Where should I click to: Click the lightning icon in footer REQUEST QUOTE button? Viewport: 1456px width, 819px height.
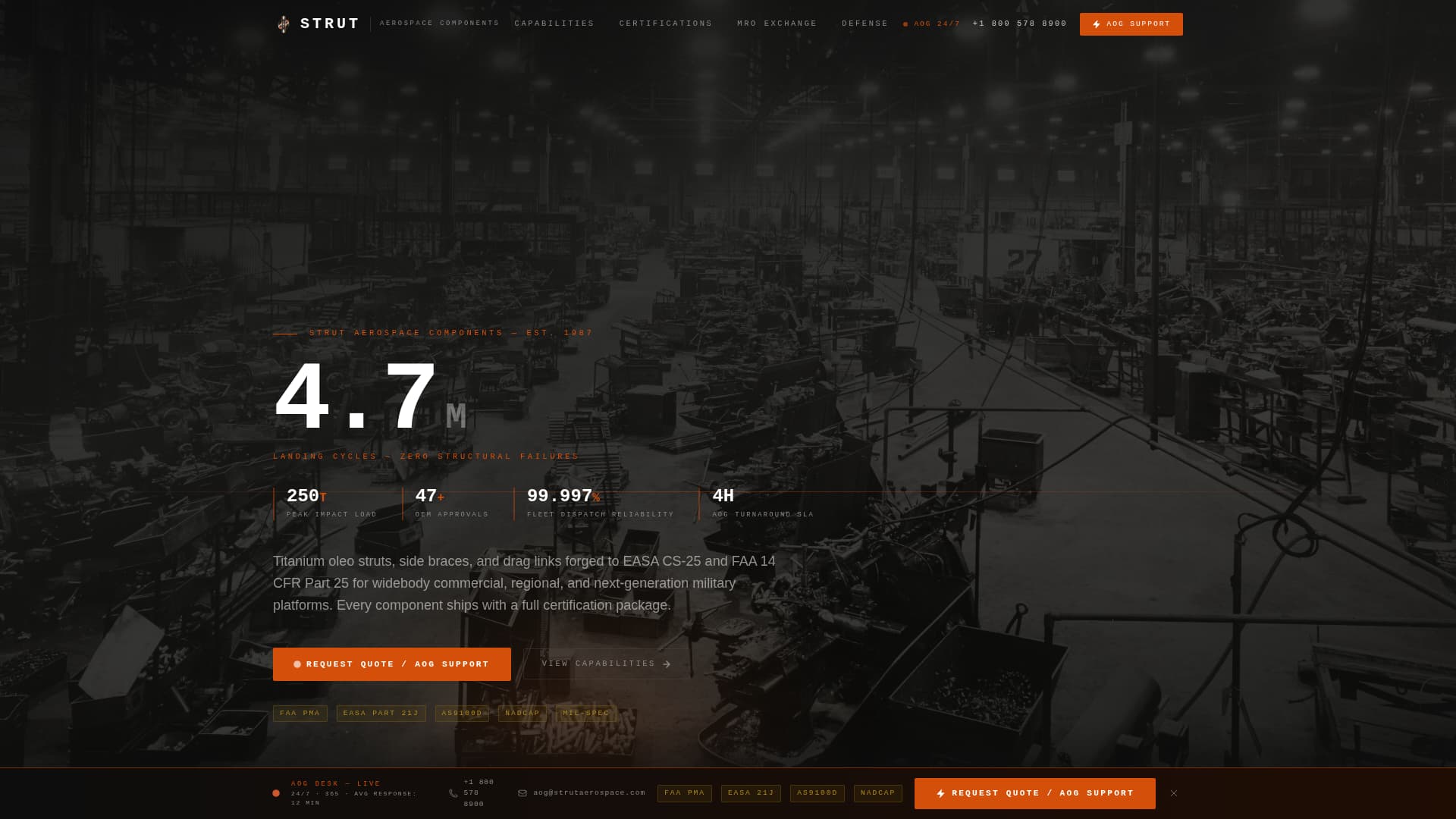pyautogui.click(x=940, y=793)
